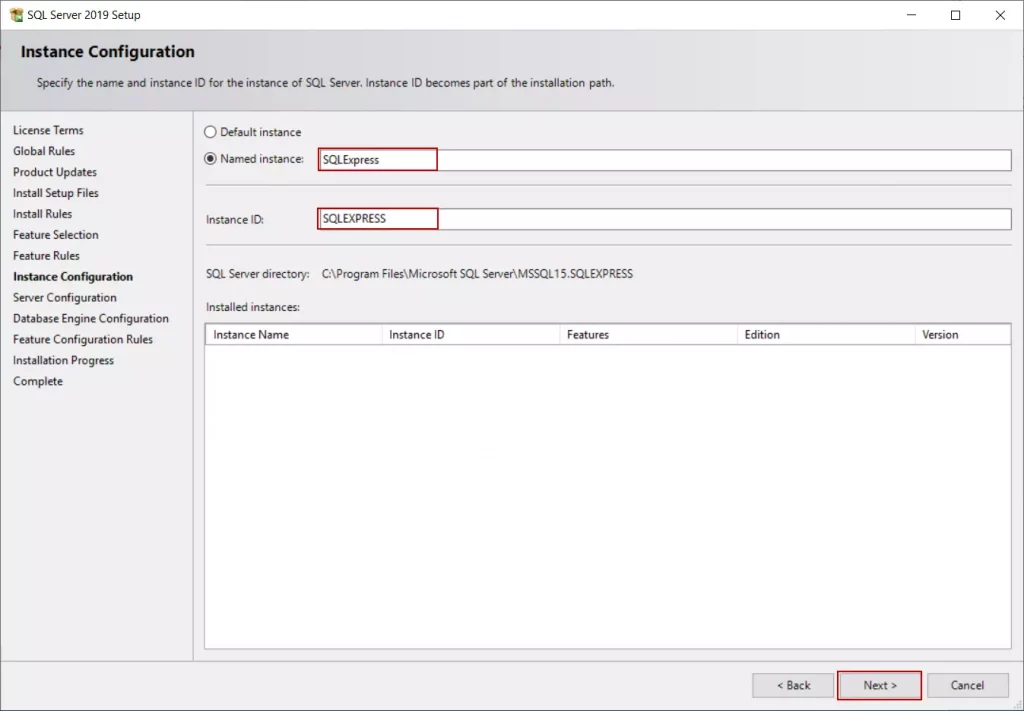Click the Named instance text field

point(664,160)
